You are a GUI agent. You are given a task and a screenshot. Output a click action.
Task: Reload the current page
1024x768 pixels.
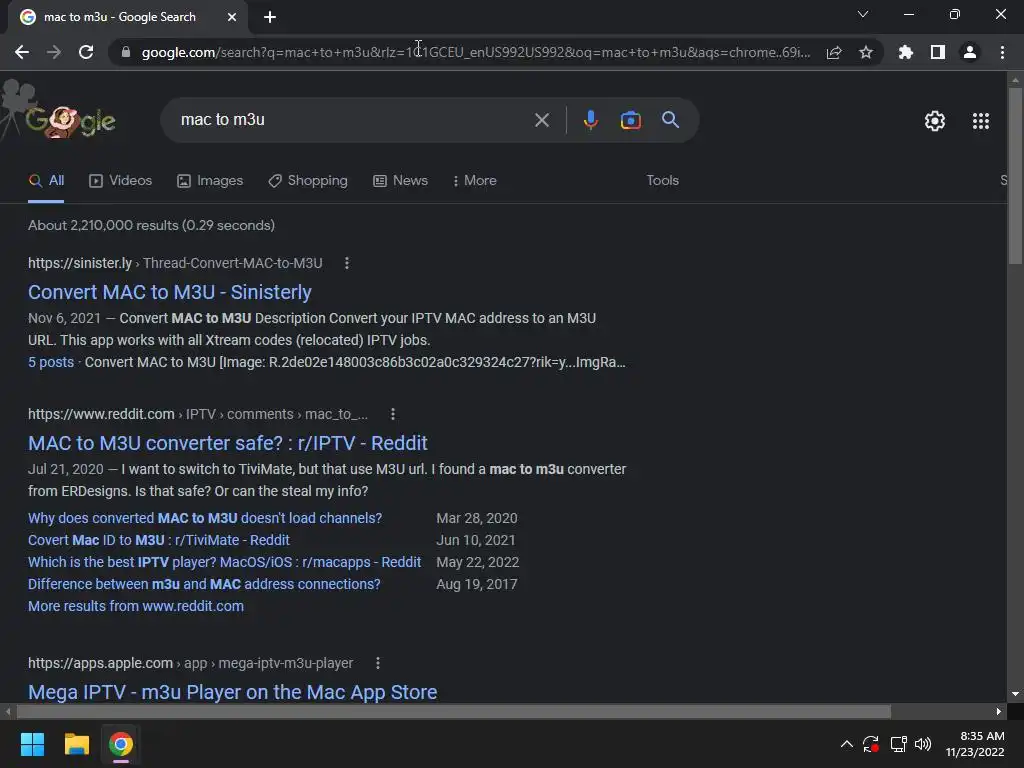pos(86,52)
